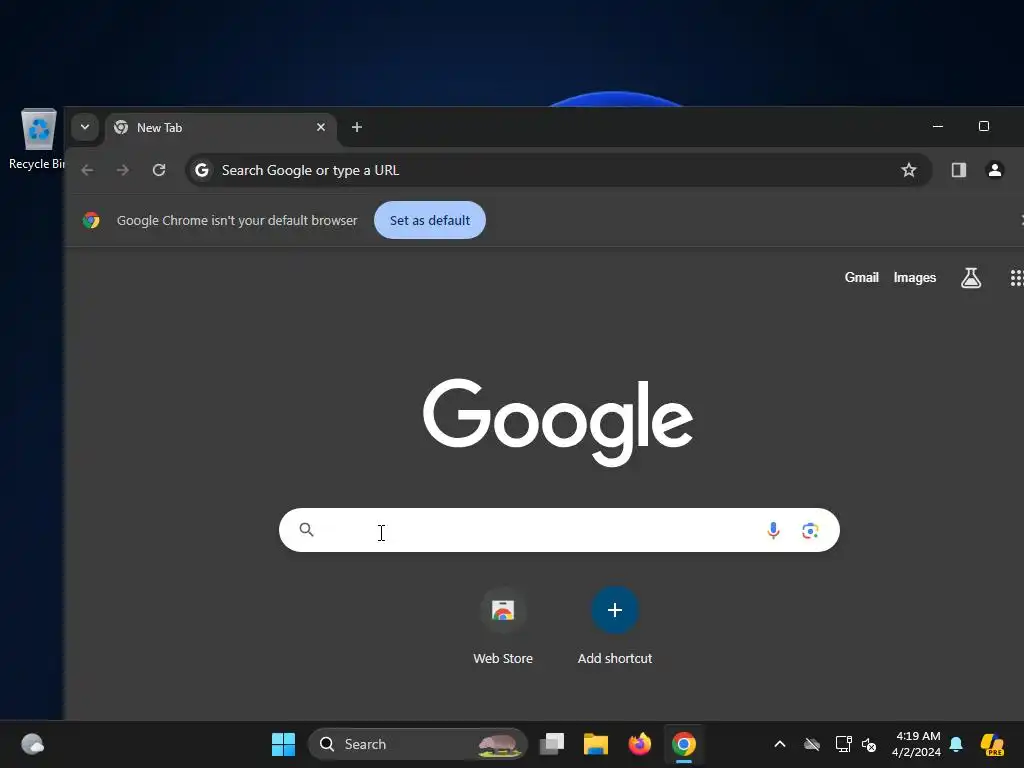Open Copilot preview icon on taskbar
1024x768 pixels.
point(993,744)
